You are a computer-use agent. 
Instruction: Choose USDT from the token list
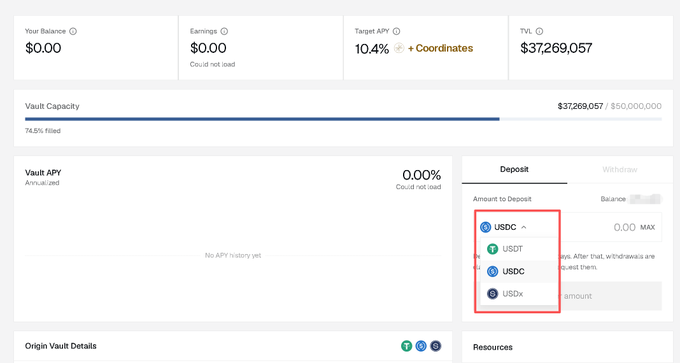(x=519, y=249)
